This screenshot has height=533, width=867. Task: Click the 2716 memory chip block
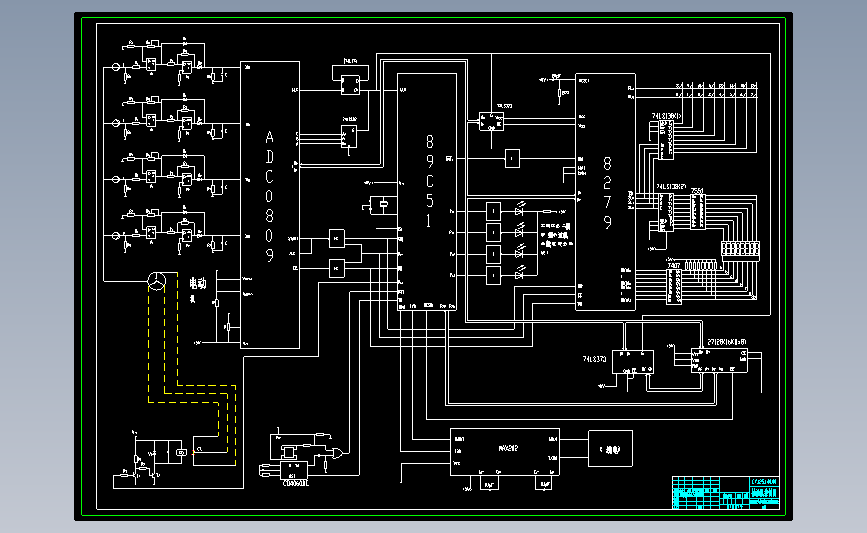coord(719,360)
